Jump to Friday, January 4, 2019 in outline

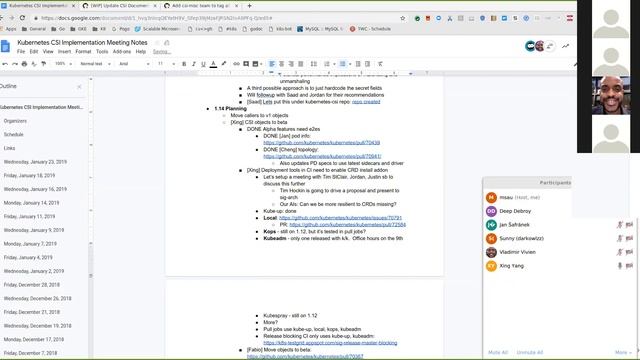[28, 258]
